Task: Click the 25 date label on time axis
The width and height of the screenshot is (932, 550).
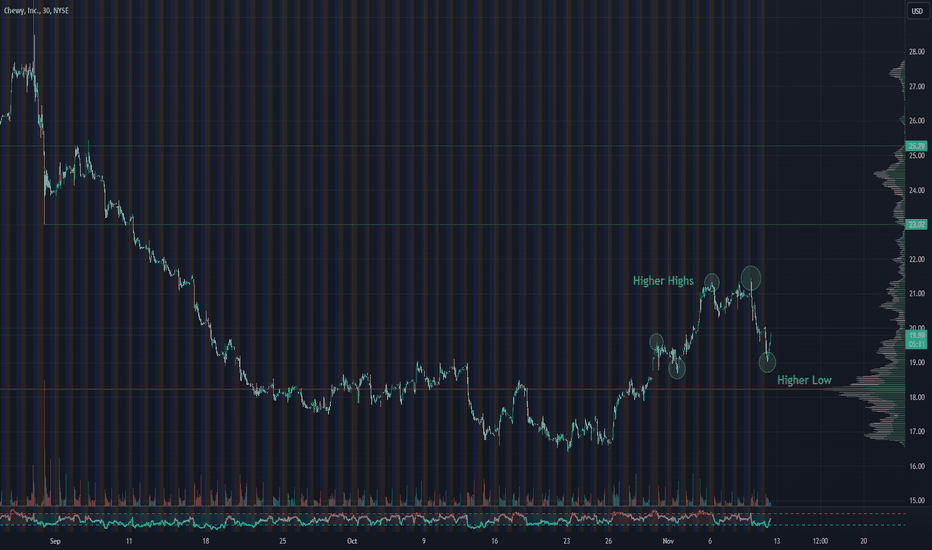Action: (x=283, y=541)
